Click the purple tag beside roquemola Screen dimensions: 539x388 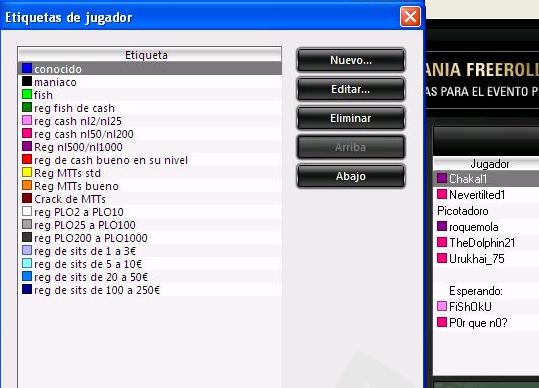(442, 226)
